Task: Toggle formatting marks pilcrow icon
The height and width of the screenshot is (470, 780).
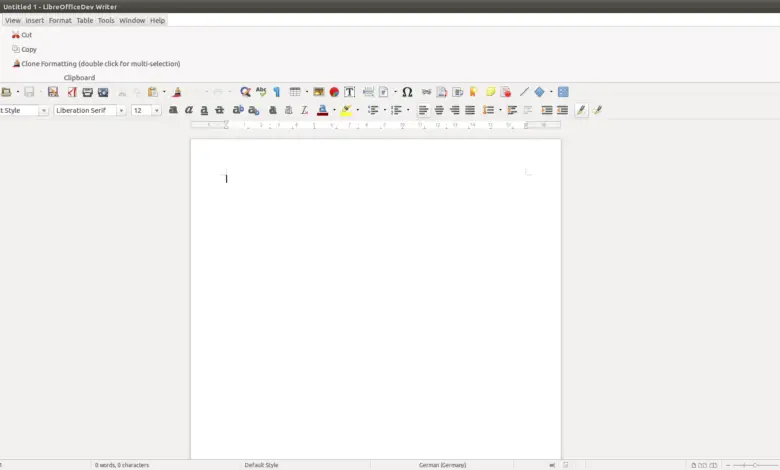Action: pos(277,92)
